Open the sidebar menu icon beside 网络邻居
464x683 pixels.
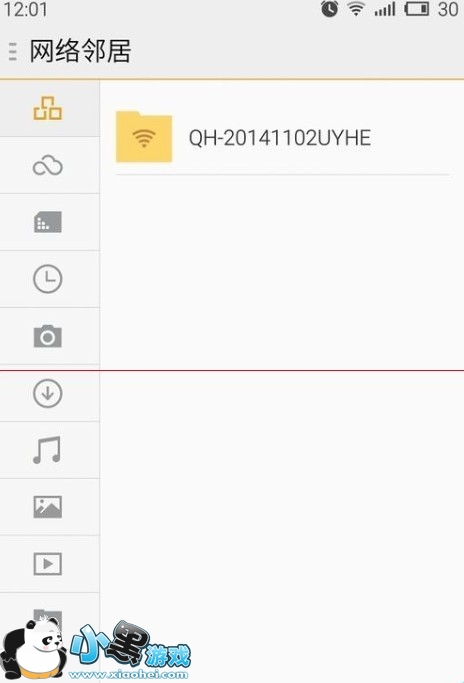pyautogui.click(x=13, y=51)
